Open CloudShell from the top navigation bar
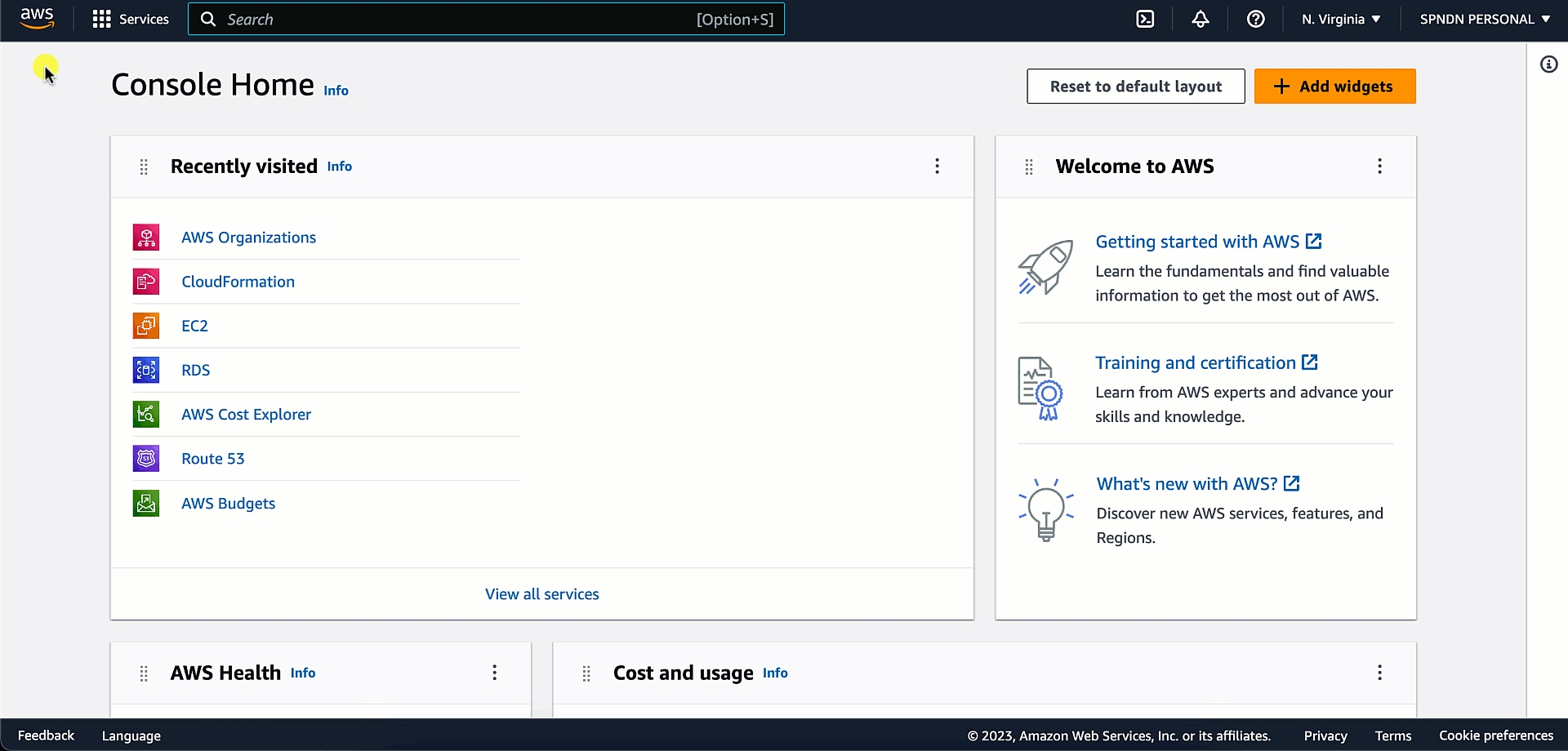 1145,19
